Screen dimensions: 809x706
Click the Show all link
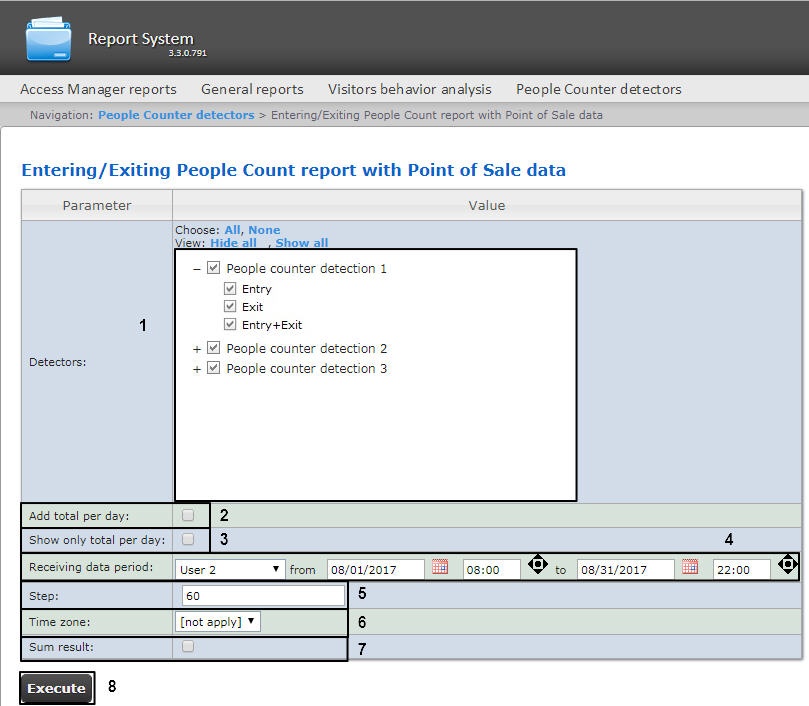click(301, 243)
